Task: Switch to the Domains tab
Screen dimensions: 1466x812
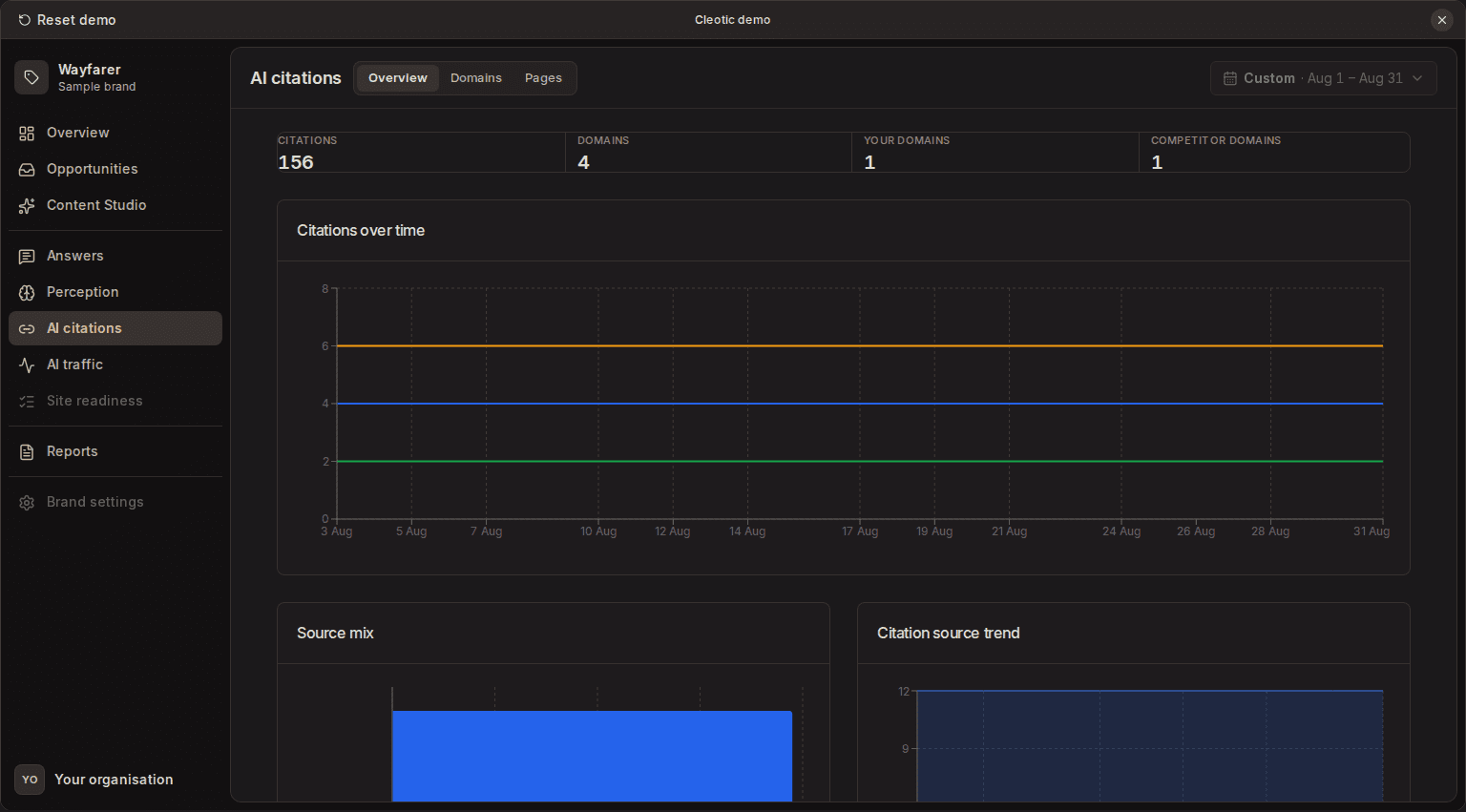Action: pyautogui.click(x=476, y=78)
